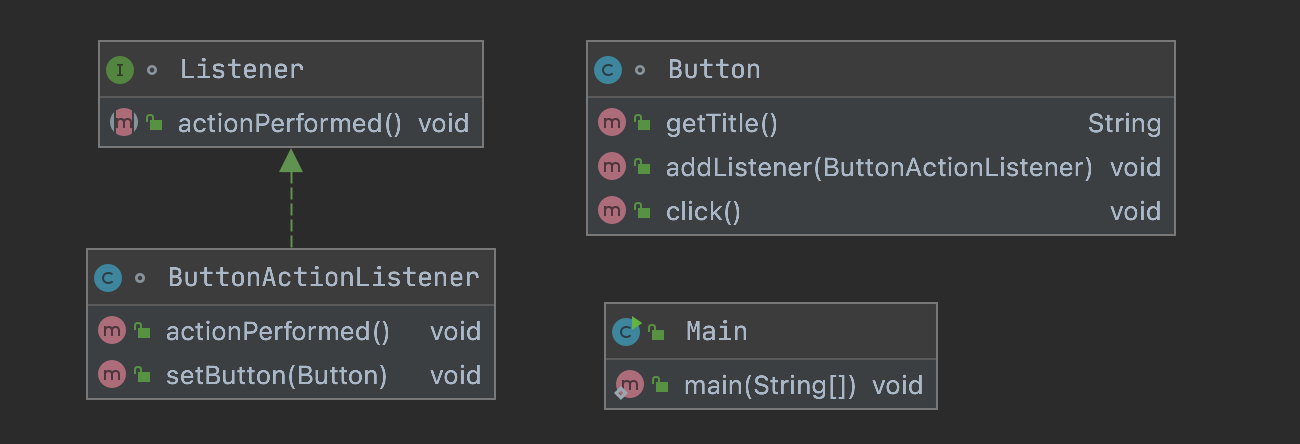Click the green lock icon beside addListener
1300x444 pixels.
[x=642, y=168]
